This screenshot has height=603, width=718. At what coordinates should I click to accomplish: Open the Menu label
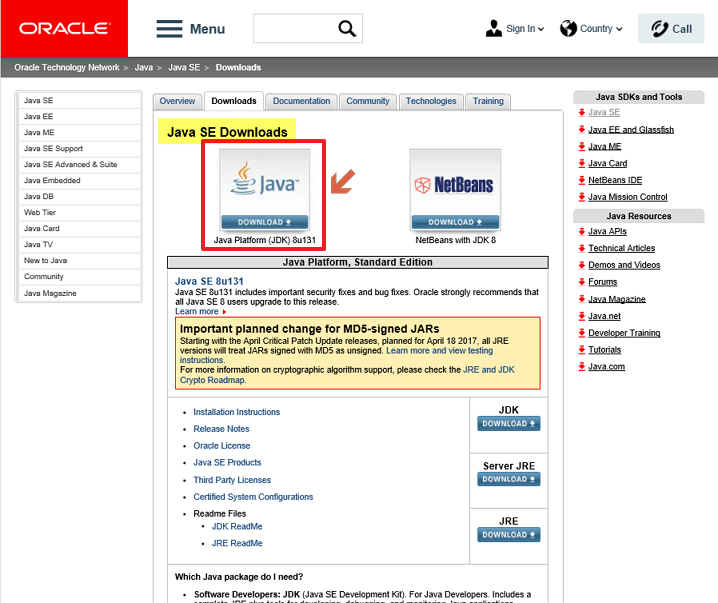[207, 29]
